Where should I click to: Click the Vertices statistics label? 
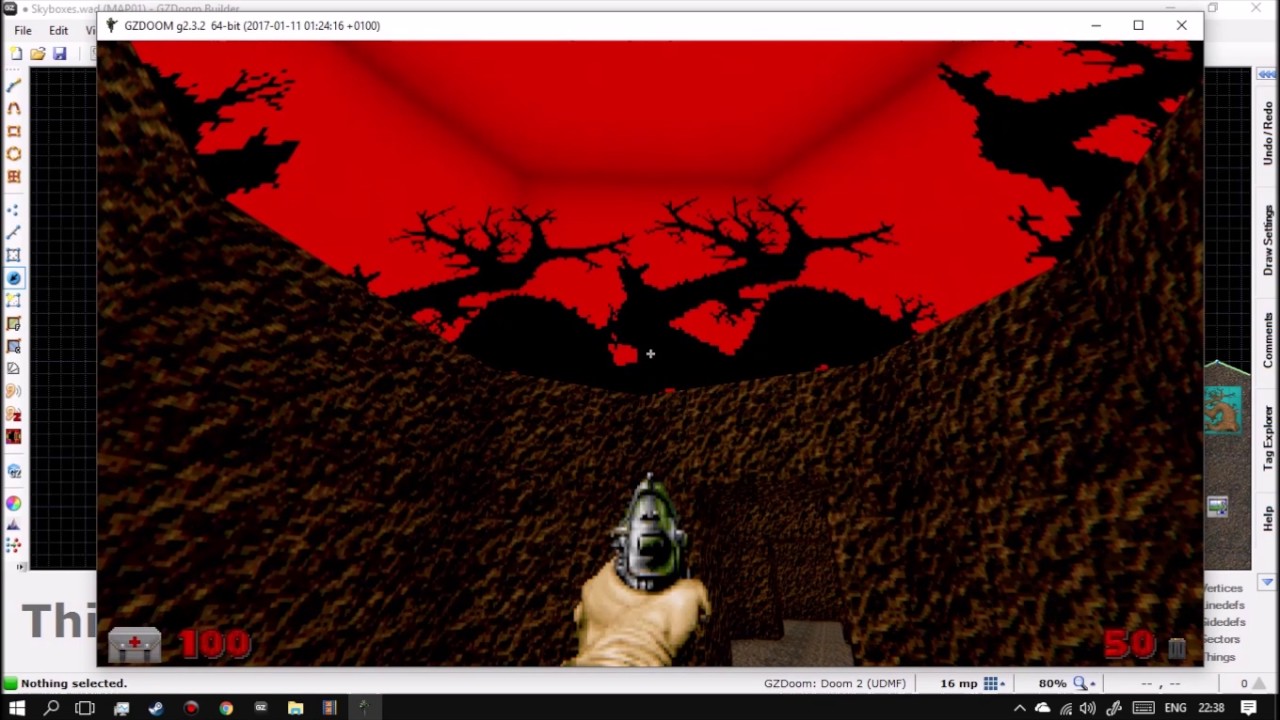click(x=1223, y=588)
